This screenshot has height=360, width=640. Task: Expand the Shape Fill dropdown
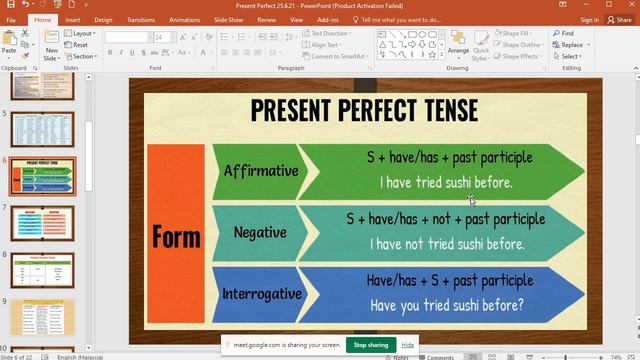(x=514, y=33)
